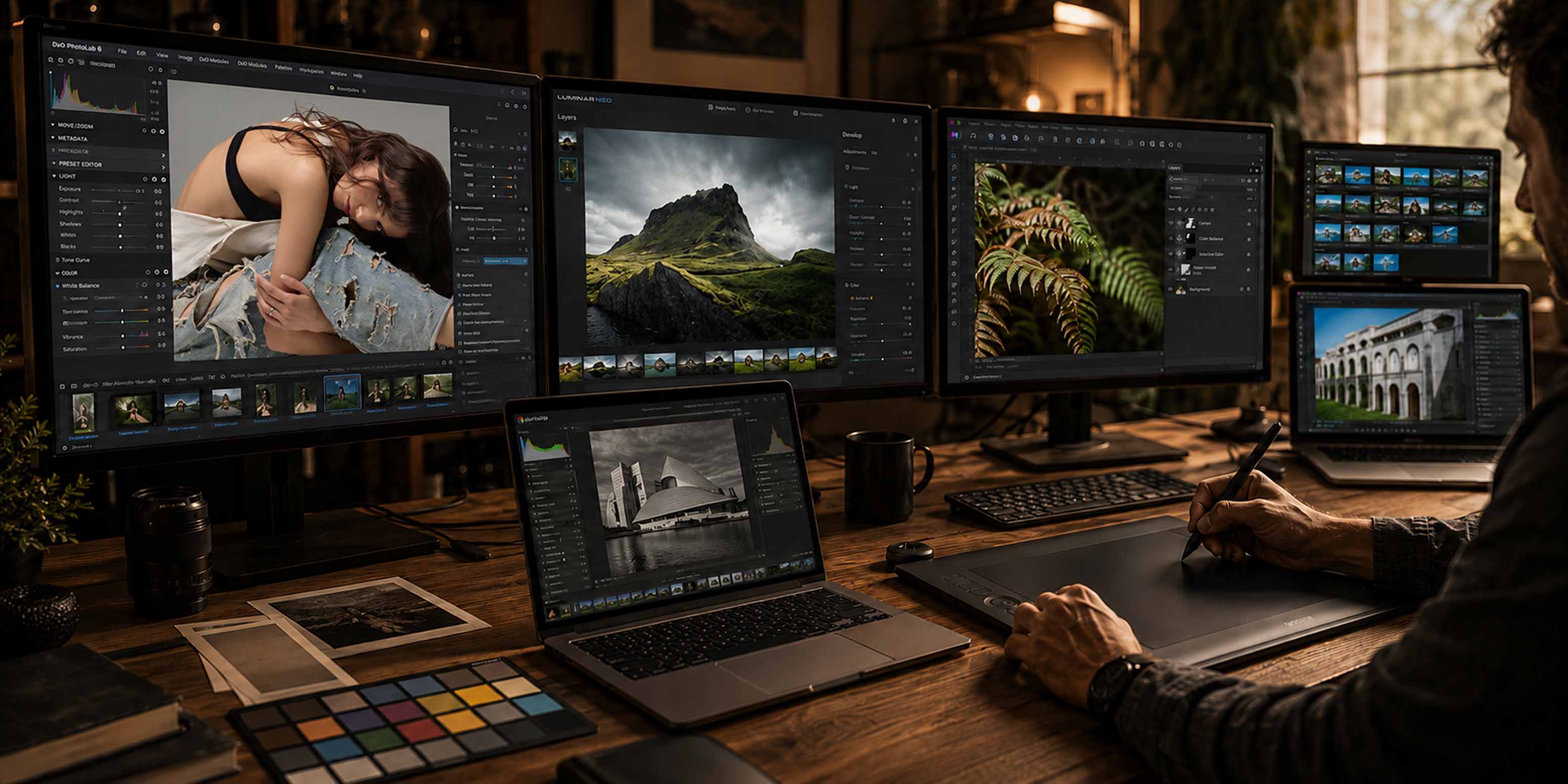This screenshot has width=1568, height=784.
Task: Click the reset icon beside the Shadows slider
Action: [159, 225]
